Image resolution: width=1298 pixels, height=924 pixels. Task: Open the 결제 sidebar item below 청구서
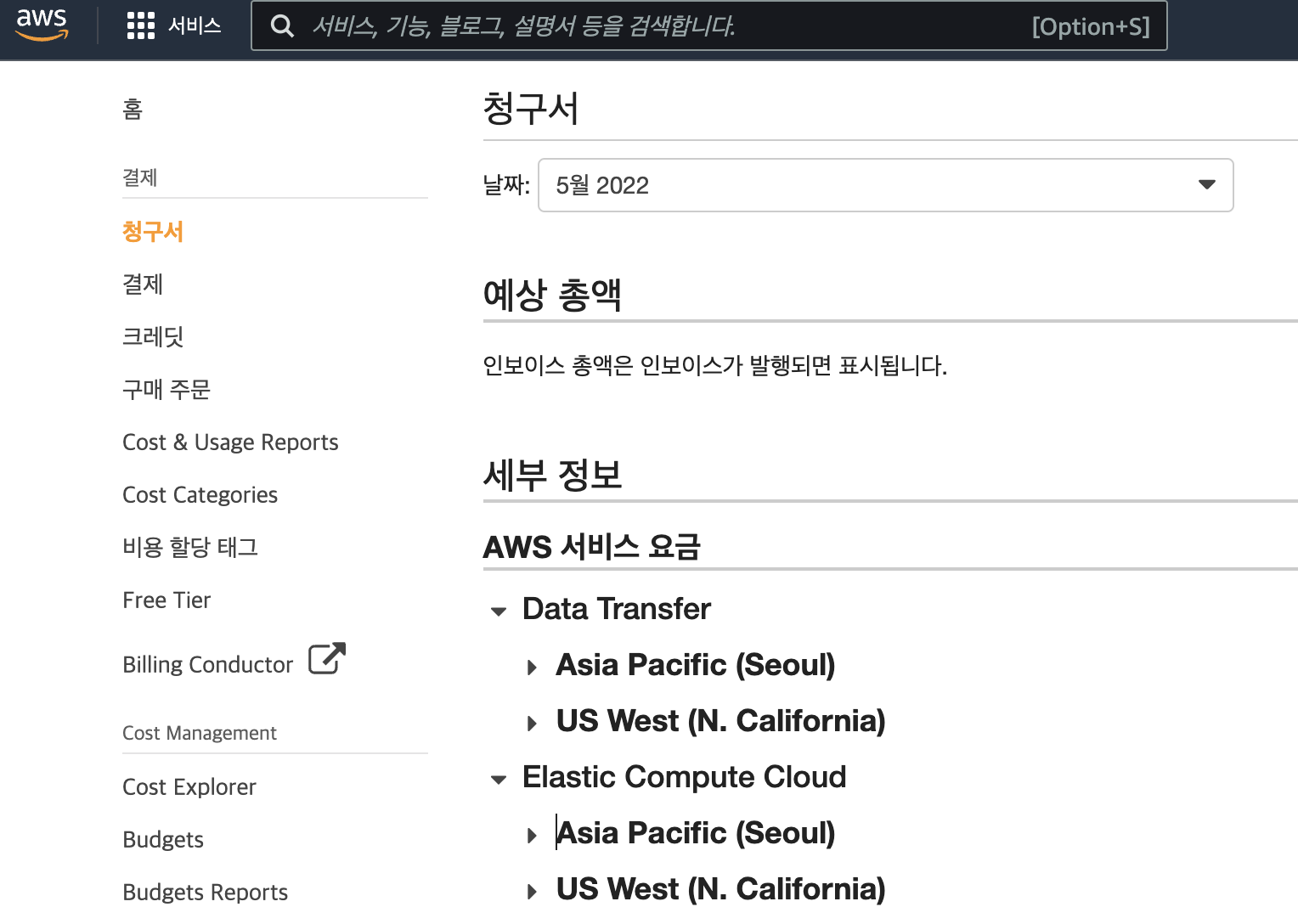pyautogui.click(x=143, y=284)
